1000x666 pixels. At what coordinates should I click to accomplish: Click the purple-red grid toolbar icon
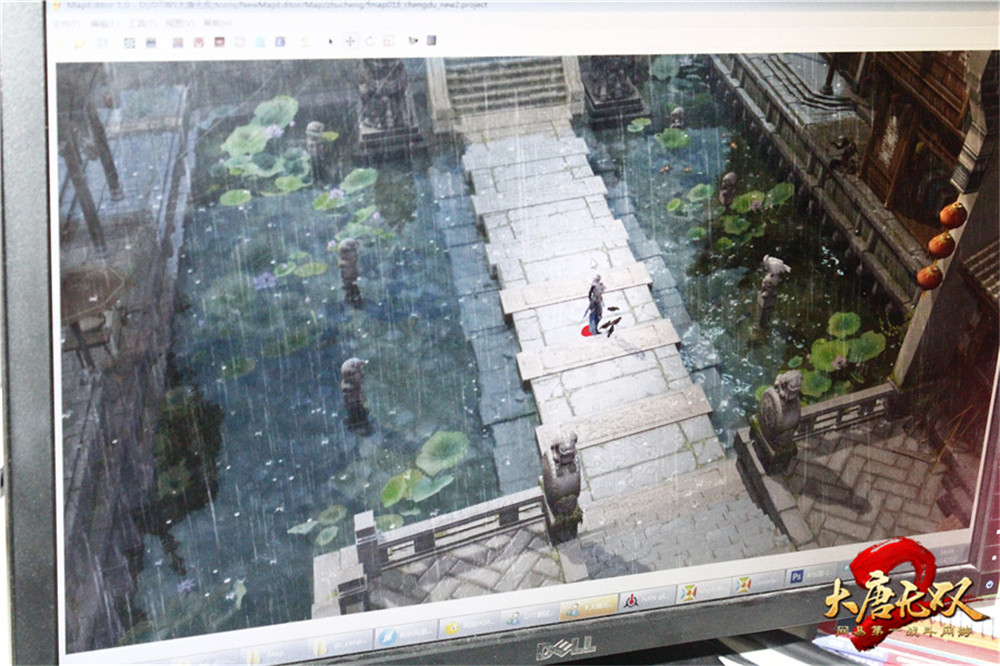coord(178,42)
